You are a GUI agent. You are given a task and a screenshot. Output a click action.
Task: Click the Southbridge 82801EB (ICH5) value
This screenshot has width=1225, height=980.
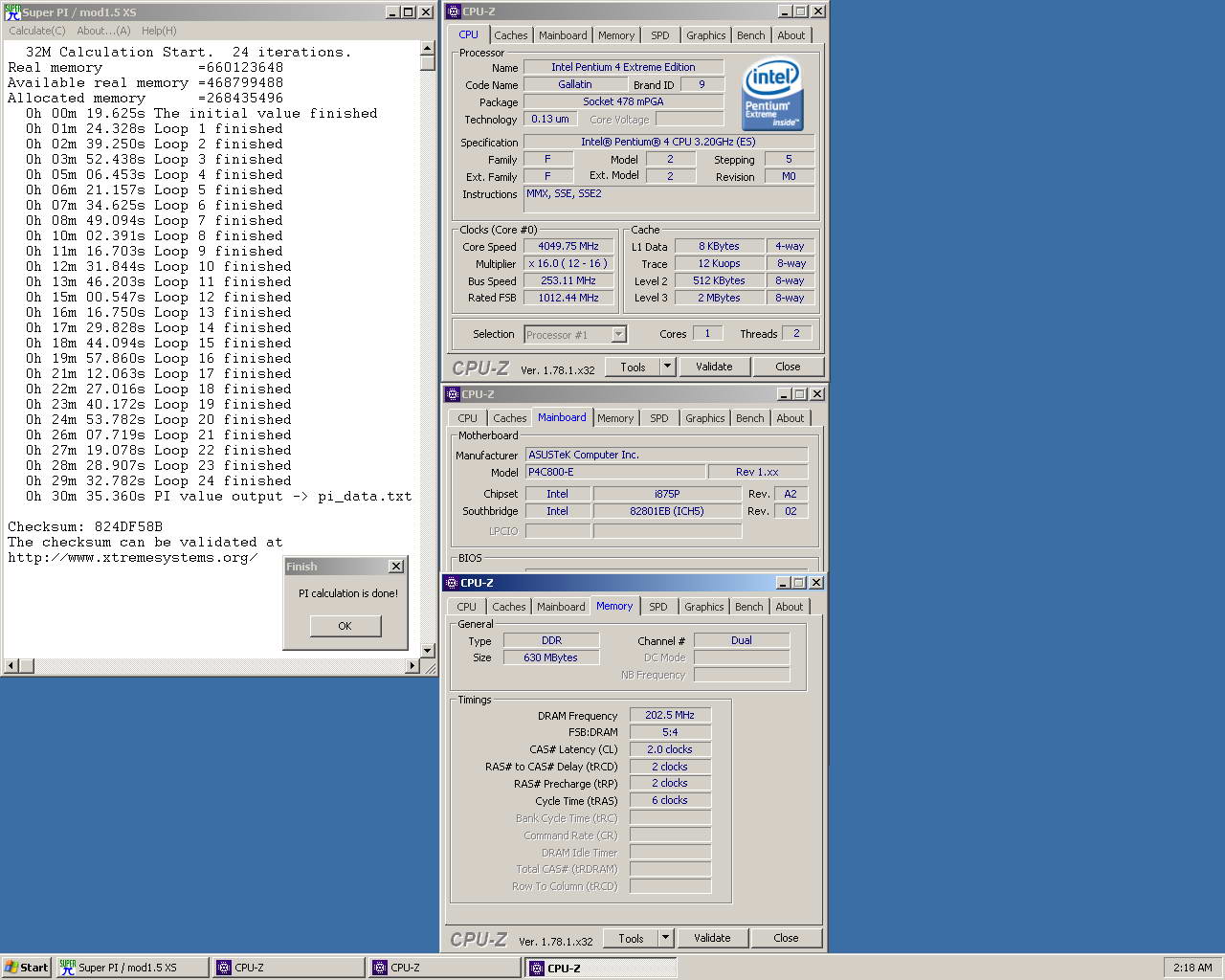pyautogui.click(x=667, y=511)
